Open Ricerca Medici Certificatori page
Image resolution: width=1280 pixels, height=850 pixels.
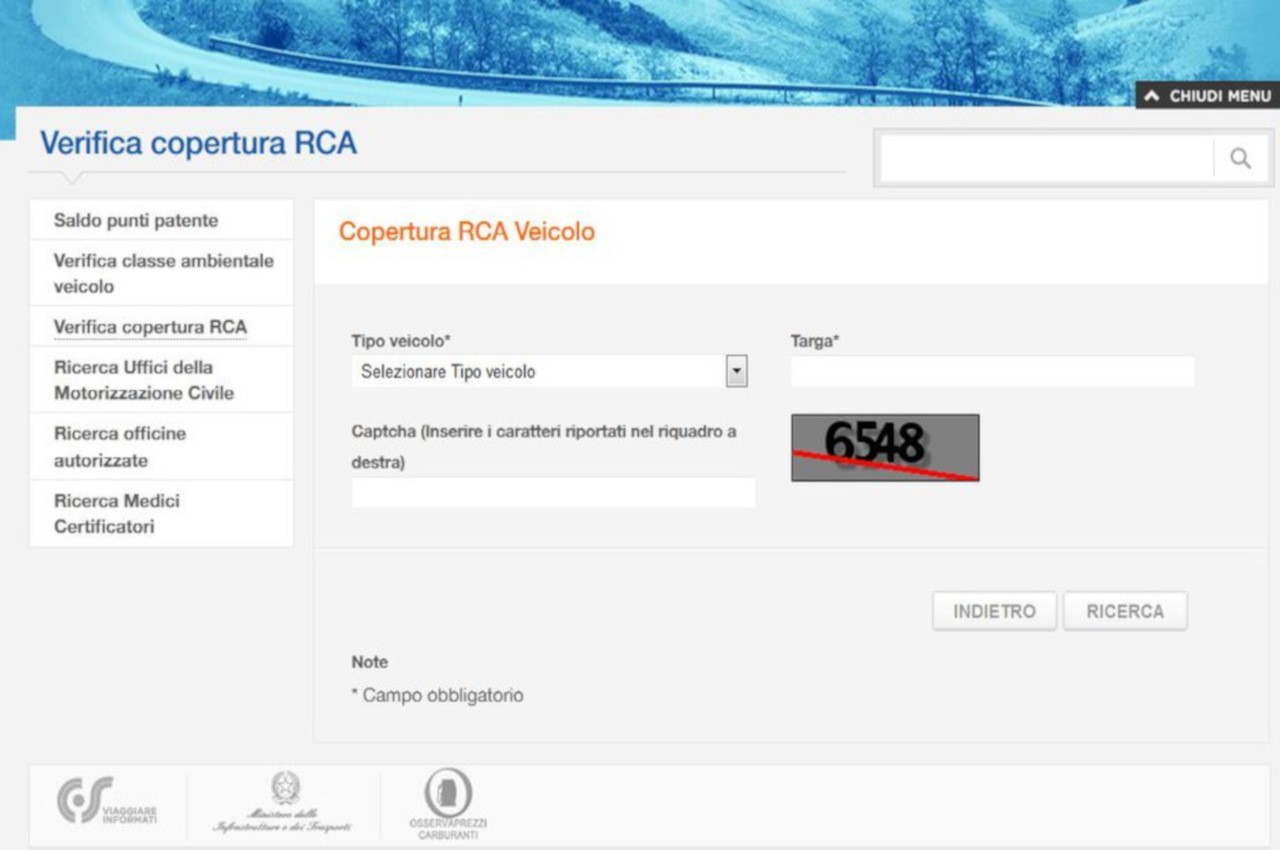point(117,513)
